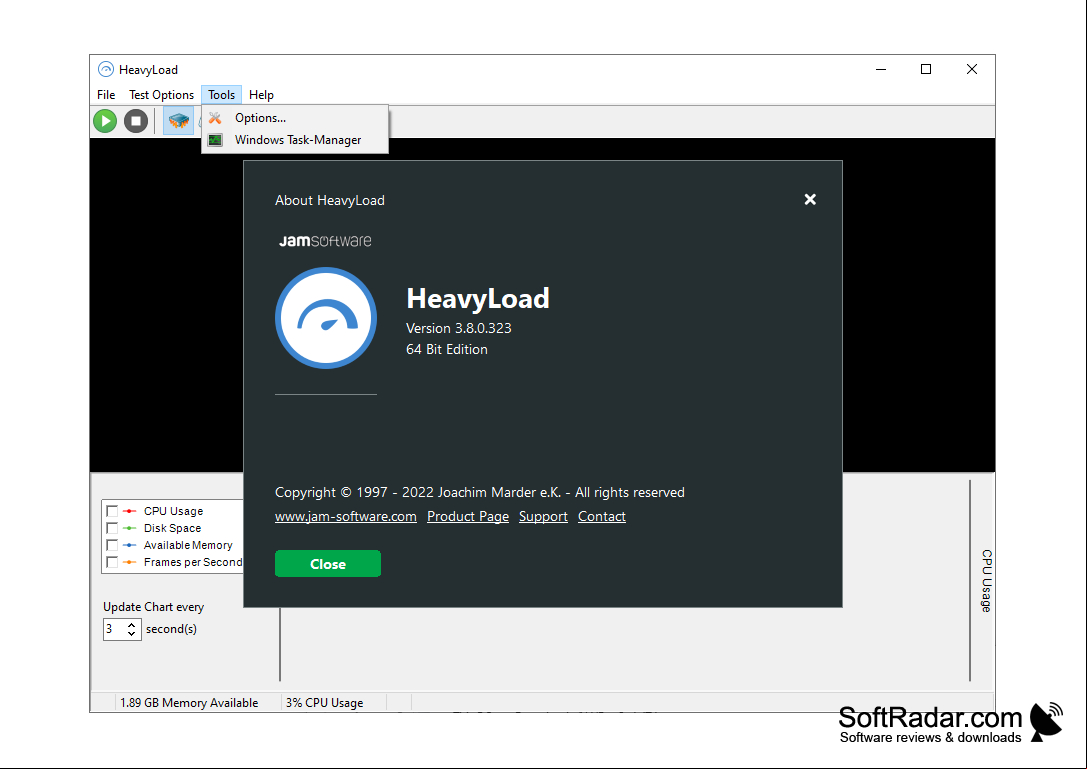Increase the Update Chart interval with up arrow
Image resolution: width=1087 pixels, height=769 pixels.
point(132,625)
